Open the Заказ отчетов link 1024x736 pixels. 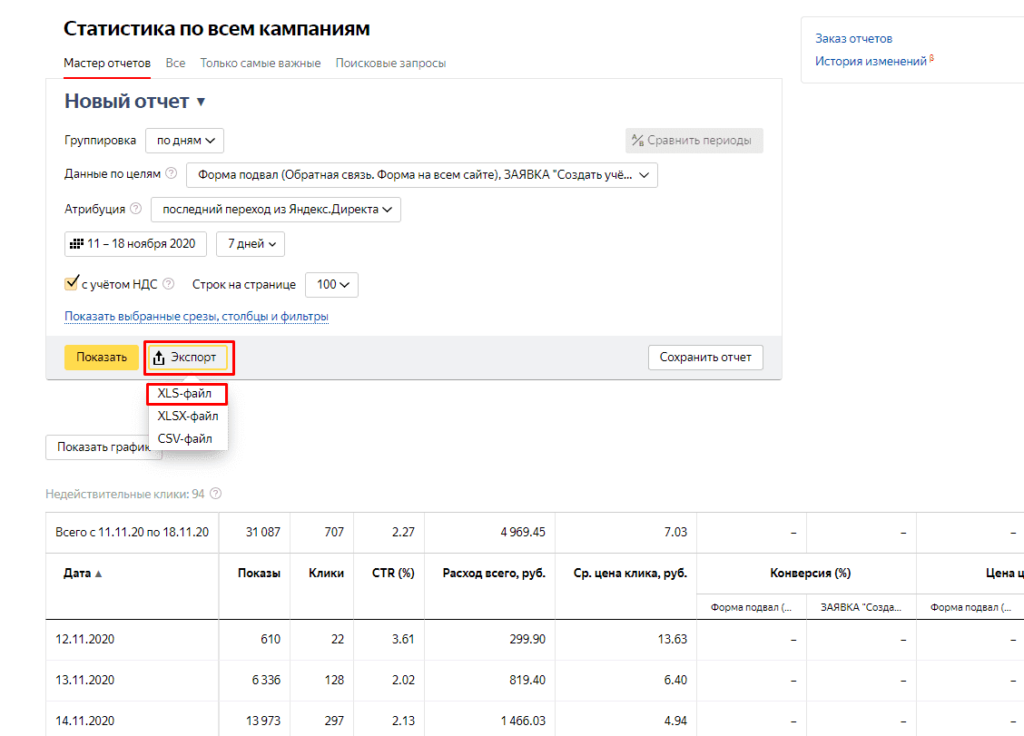(x=853, y=39)
